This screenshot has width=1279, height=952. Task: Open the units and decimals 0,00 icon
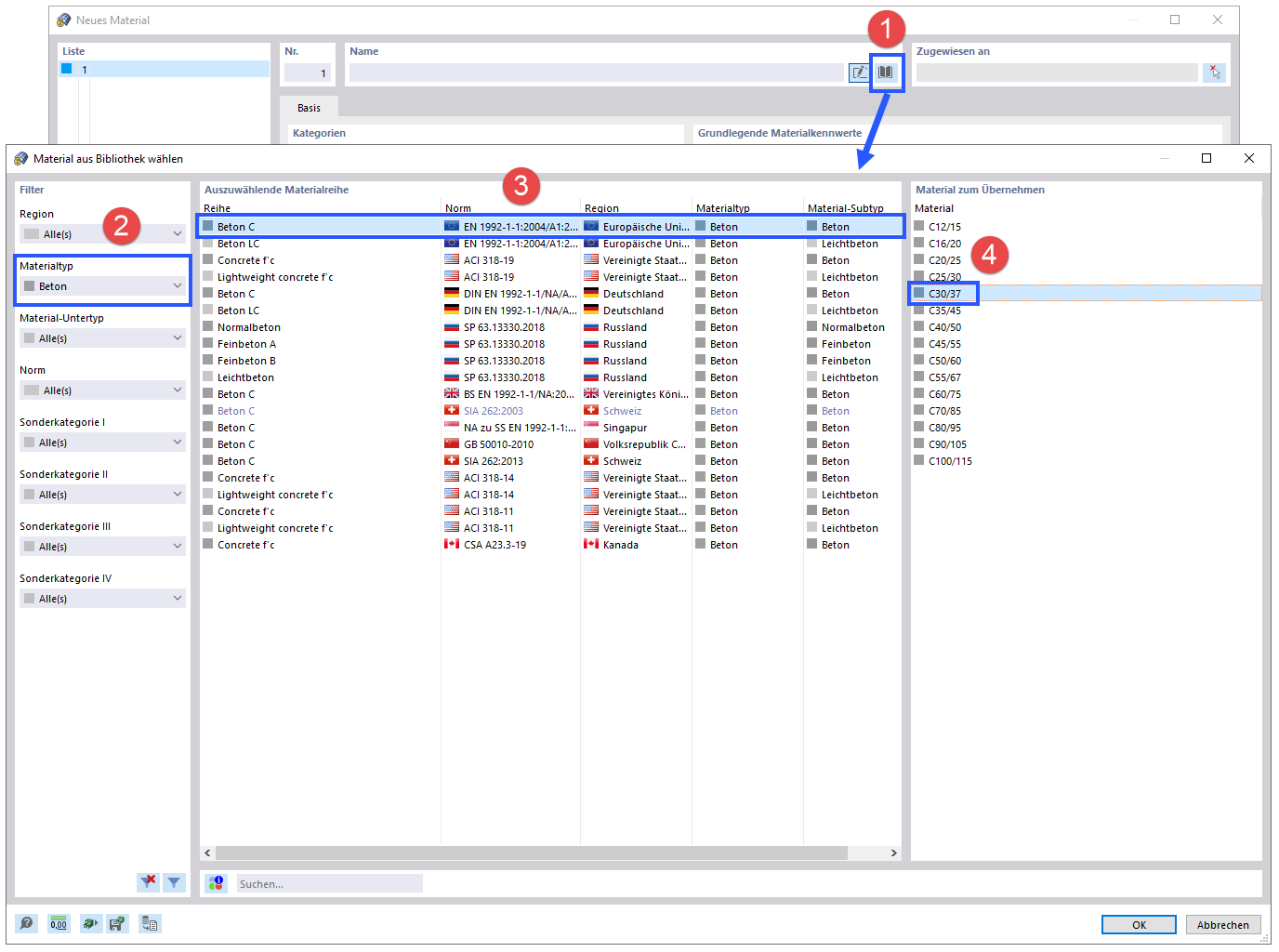(58, 923)
